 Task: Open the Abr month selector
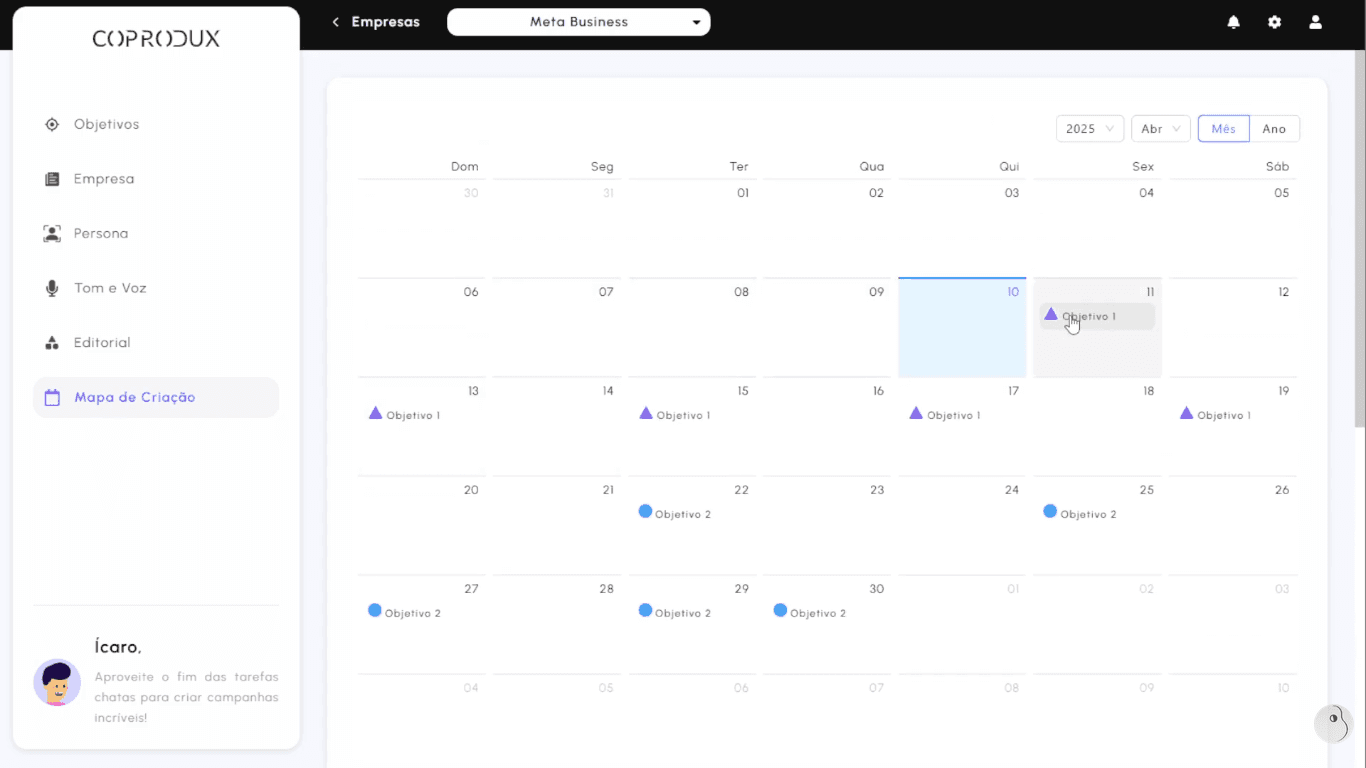tap(1160, 129)
